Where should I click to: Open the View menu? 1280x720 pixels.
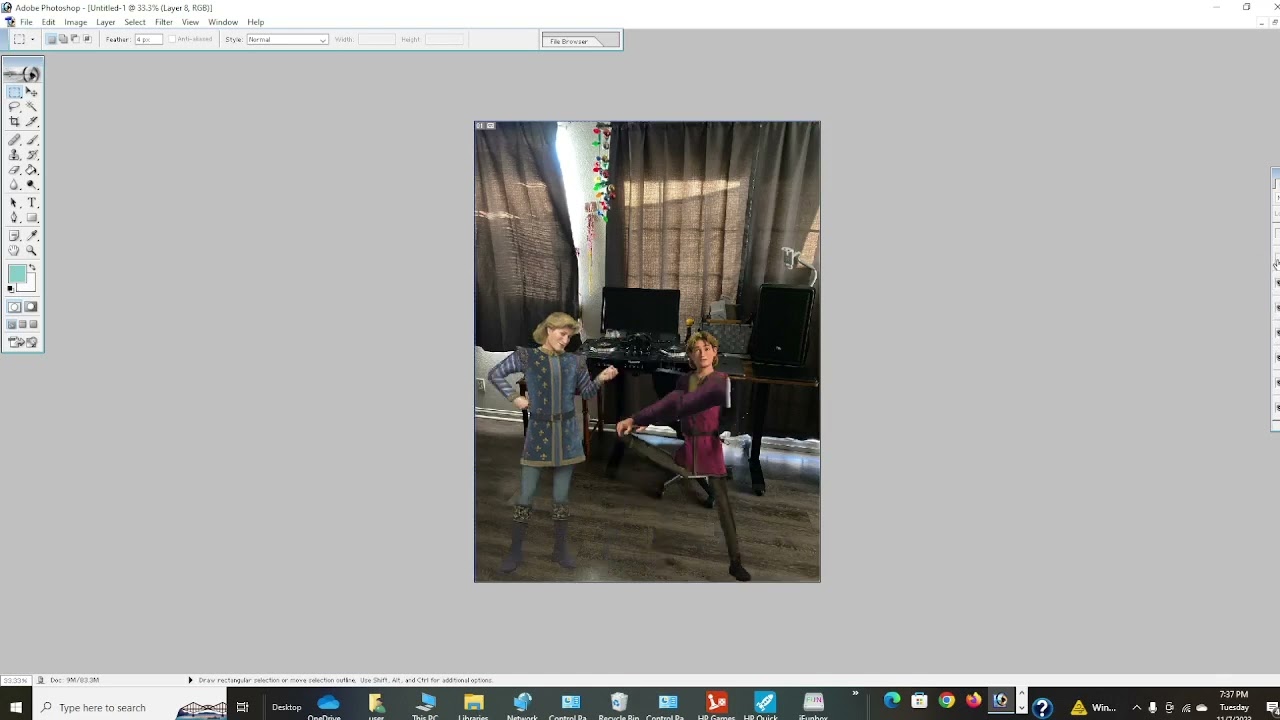tap(190, 22)
